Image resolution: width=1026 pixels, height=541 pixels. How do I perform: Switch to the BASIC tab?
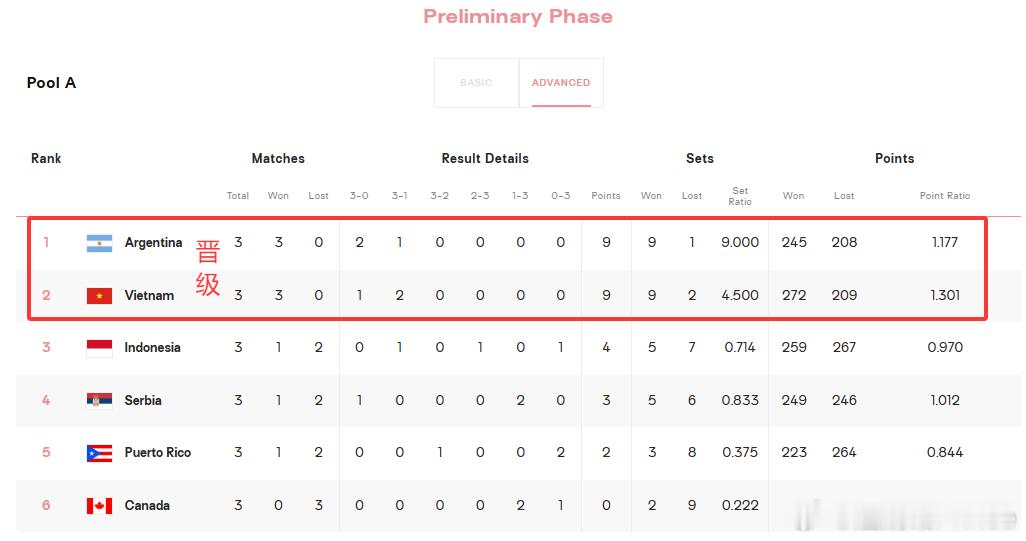(476, 83)
